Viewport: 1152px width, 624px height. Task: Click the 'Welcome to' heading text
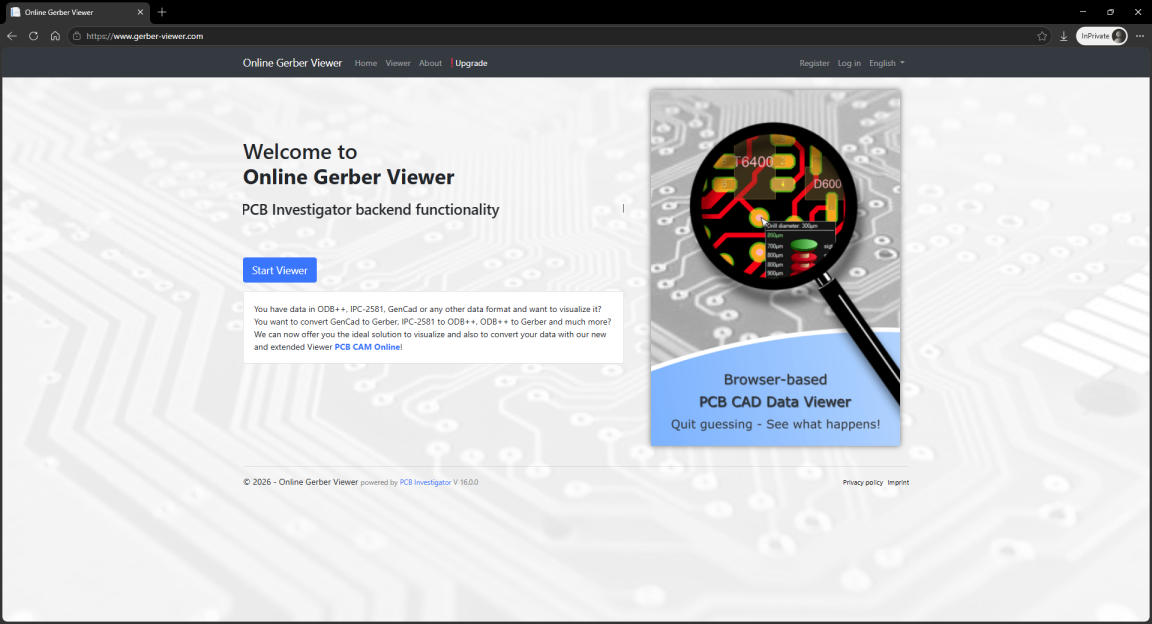[x=300, y=151]
